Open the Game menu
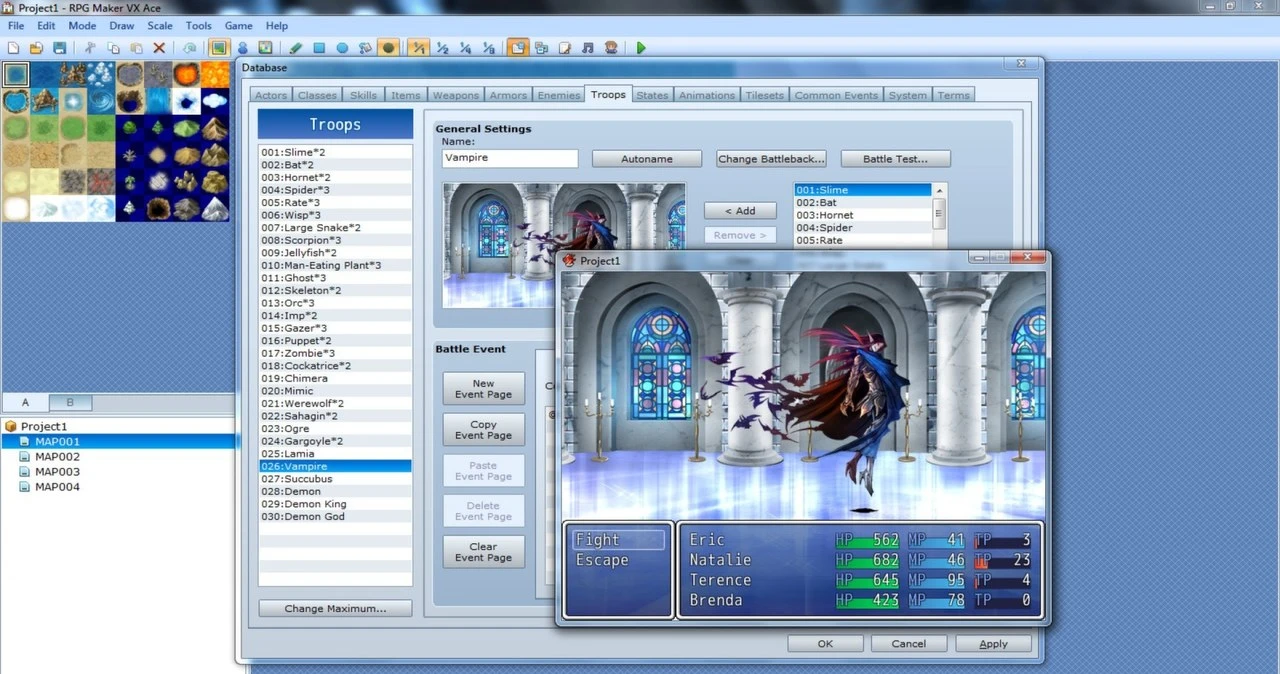The image size is (1280, 674). (238, 26)
